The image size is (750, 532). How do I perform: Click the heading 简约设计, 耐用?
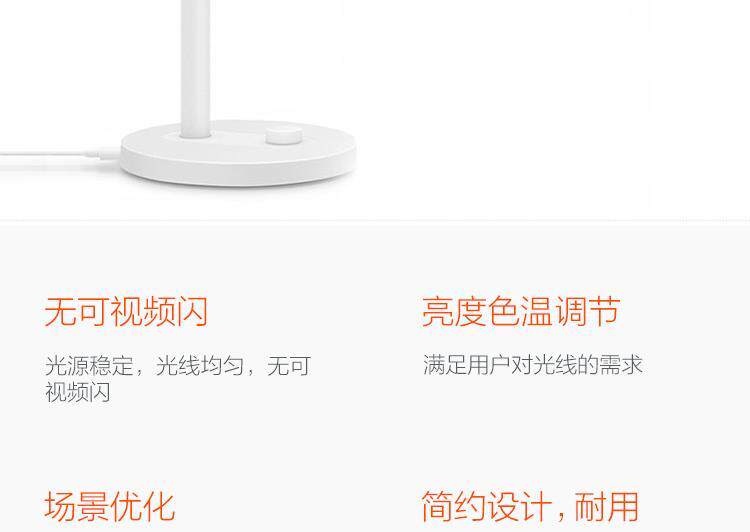tap(530, 506)
